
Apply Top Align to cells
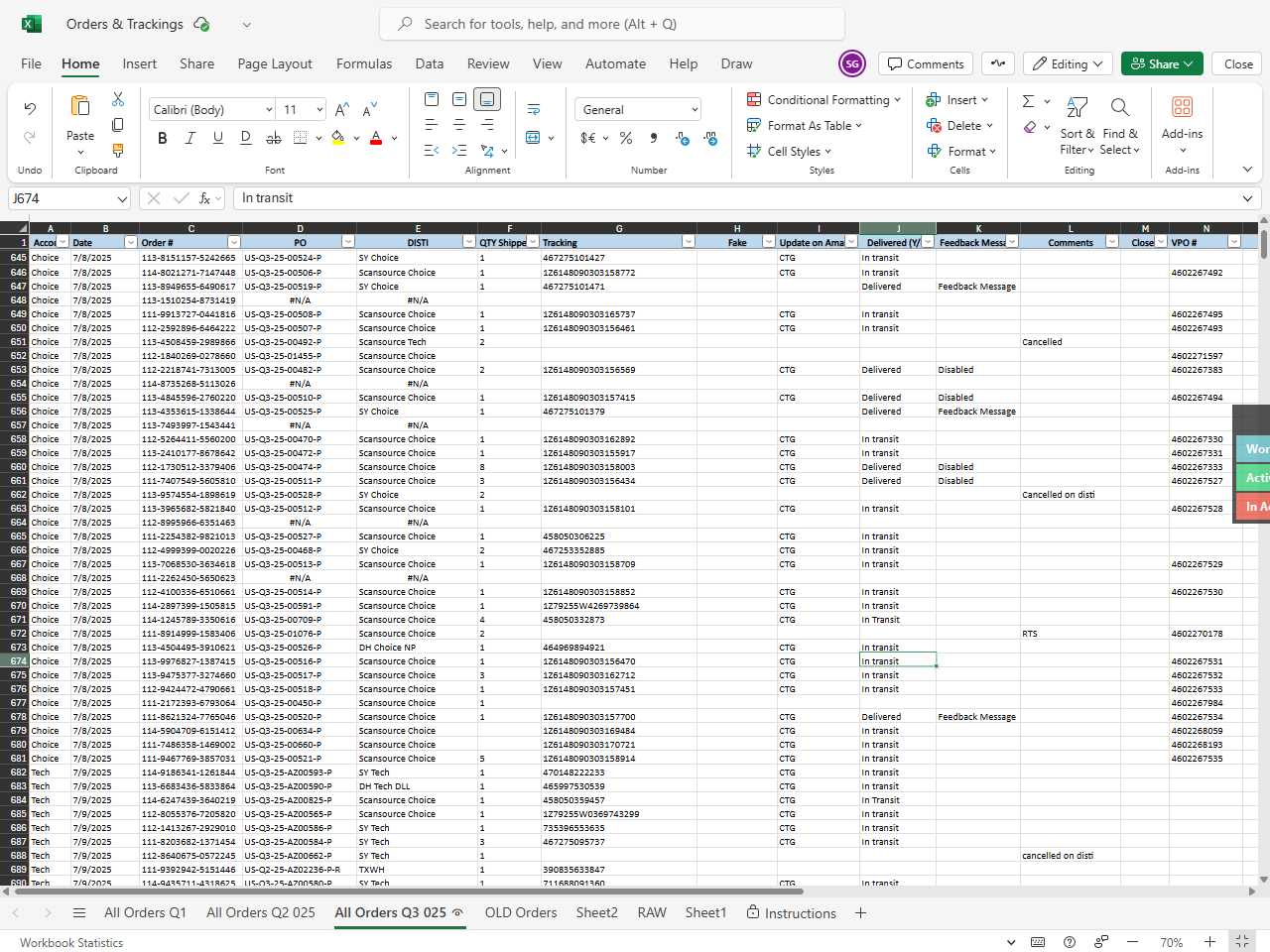[432, 99]
